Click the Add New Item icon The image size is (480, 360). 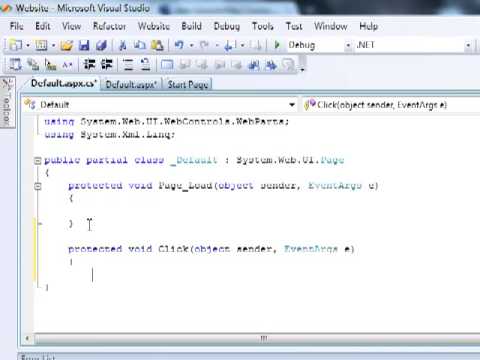click(x=41, y=45)
